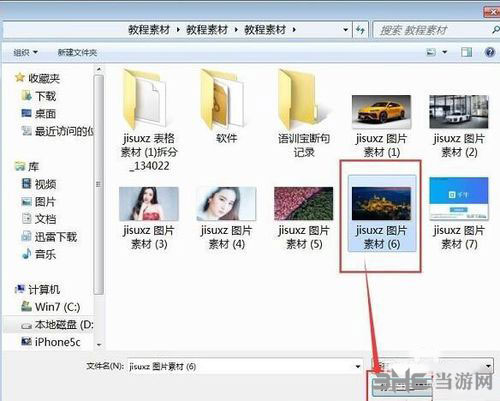The image size is (500, 401).
Task: Select 计算机 computer in sidebar
Action: pos(44,290)
